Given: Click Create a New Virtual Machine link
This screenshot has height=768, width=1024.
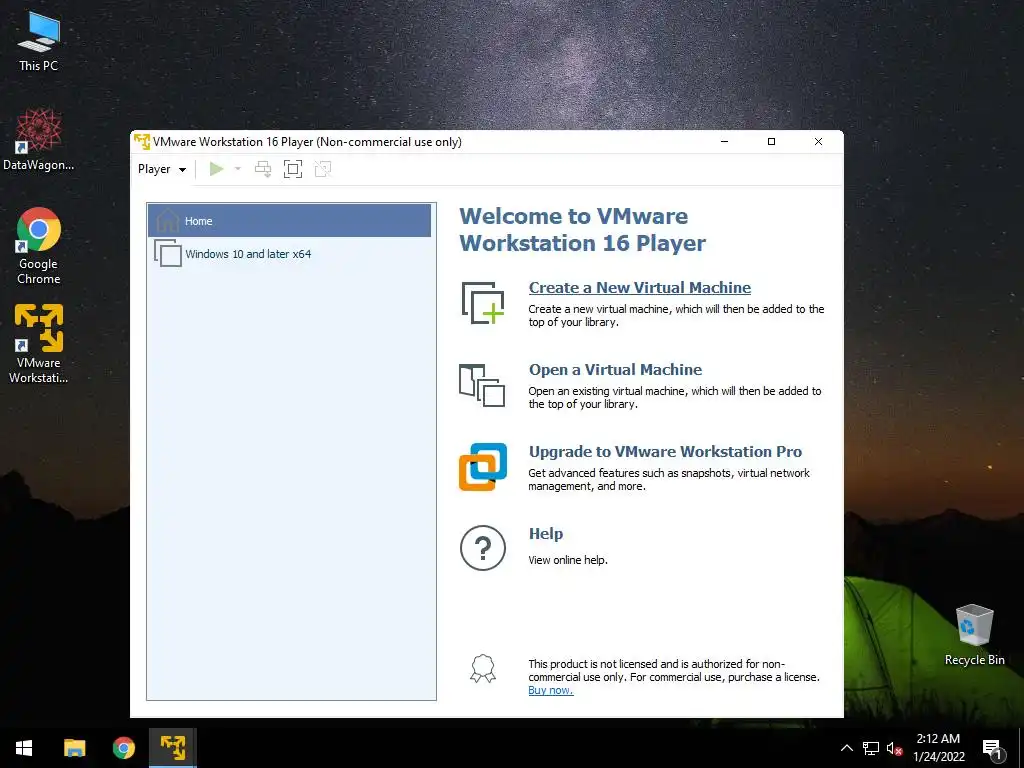Looking at the screenshot, I should 639,287.
